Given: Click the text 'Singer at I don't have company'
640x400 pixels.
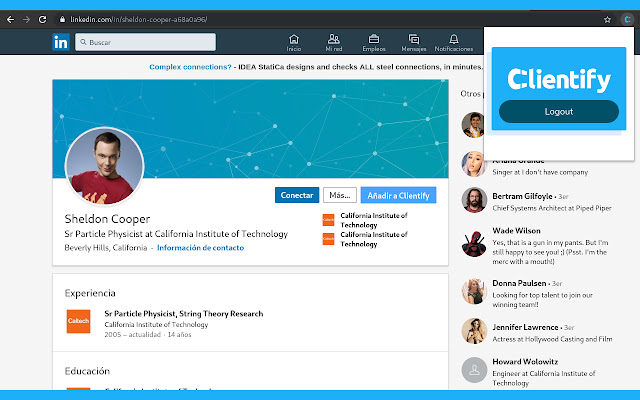Looking at the screenshot, I should click(x=540, y=172).
